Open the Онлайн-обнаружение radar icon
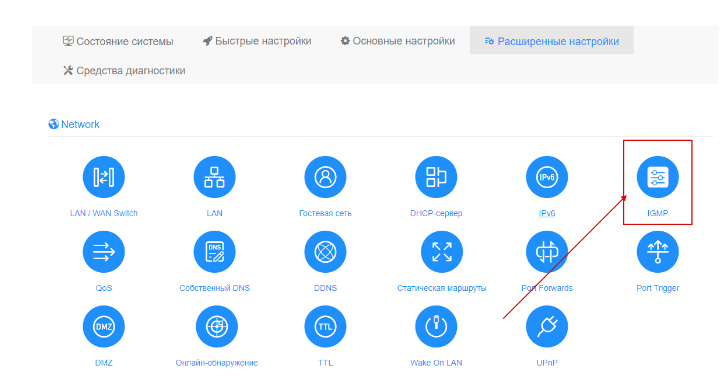This screenshot has height=388, width=728. click(216, 326)
